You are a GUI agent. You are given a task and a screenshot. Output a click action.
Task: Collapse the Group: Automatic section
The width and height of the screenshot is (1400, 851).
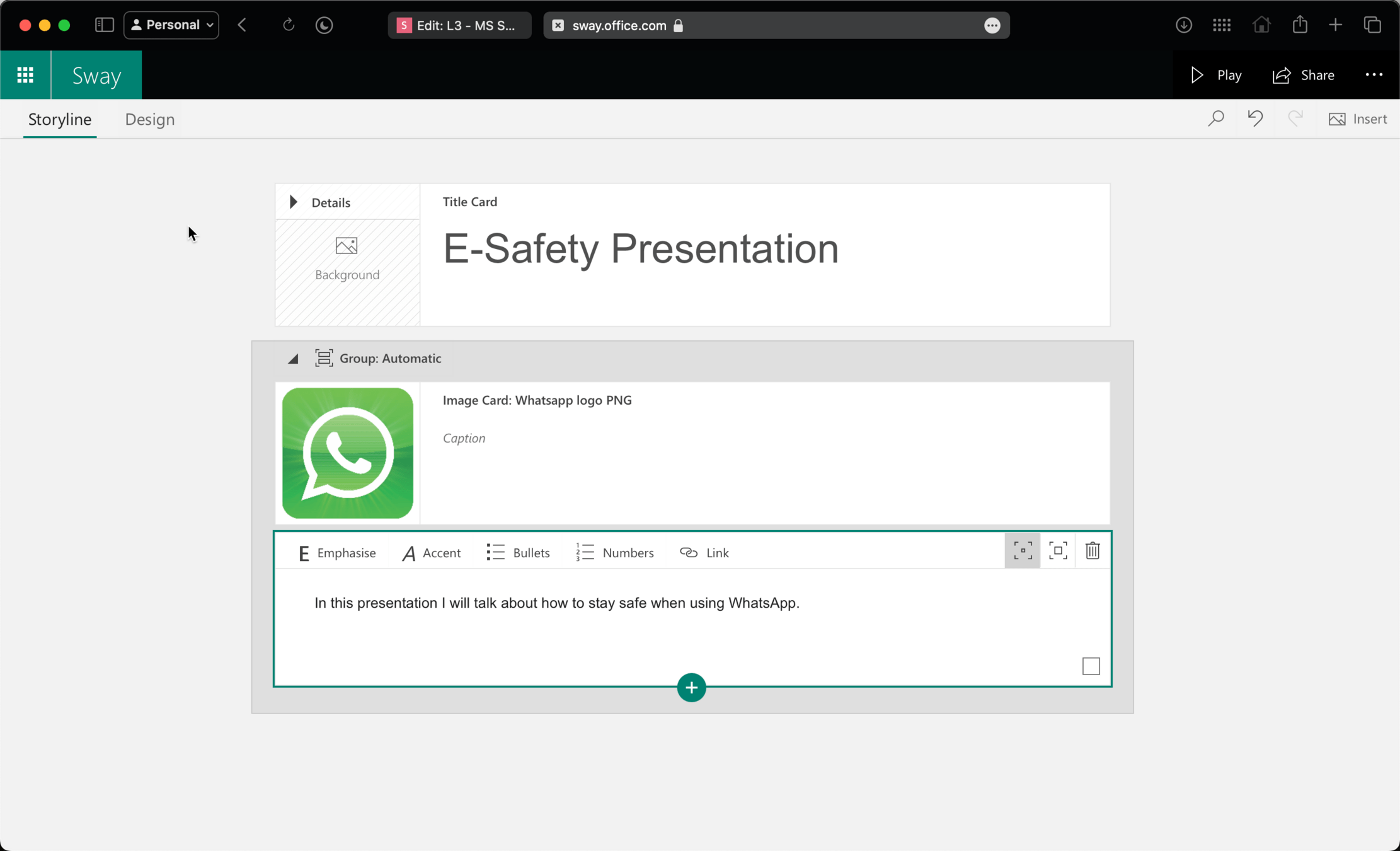pos(293,359)
